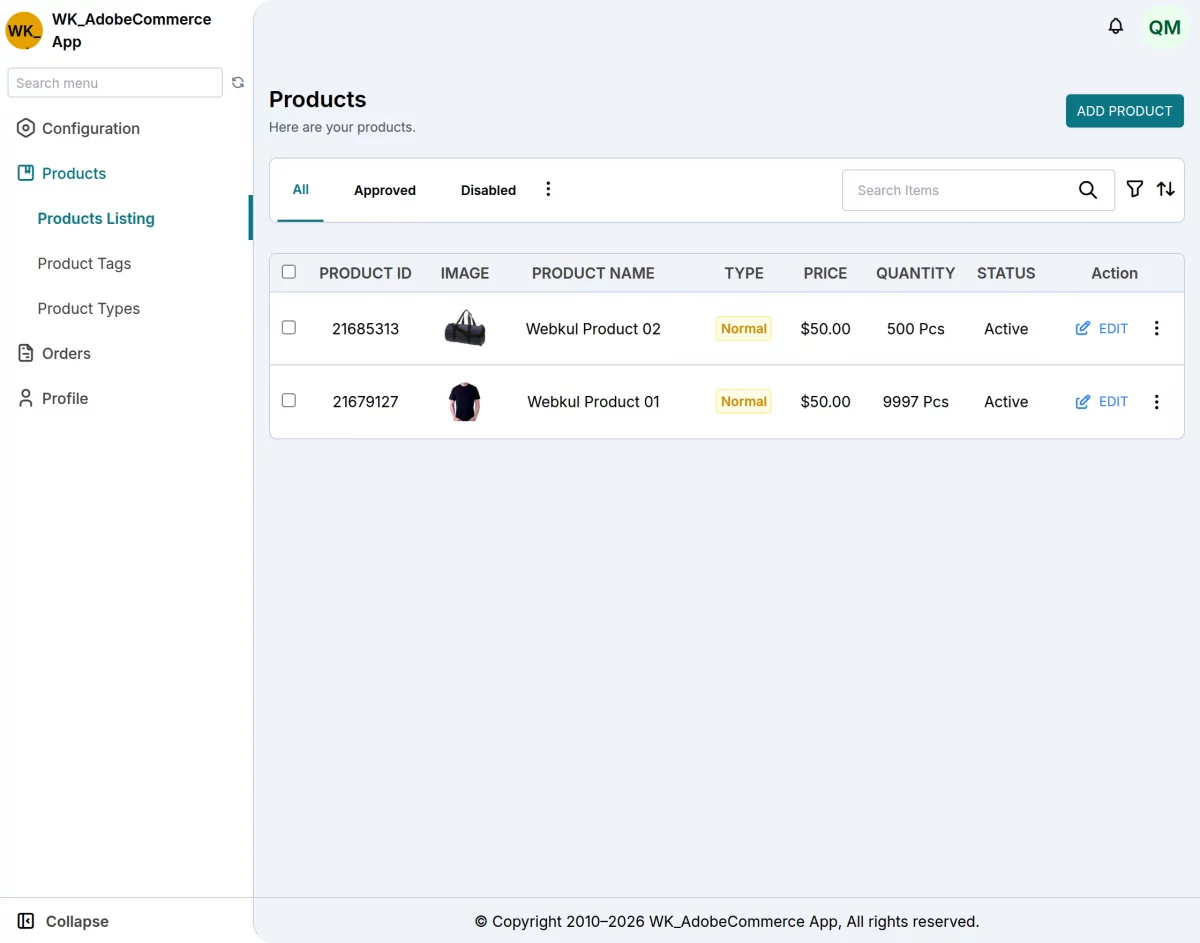Switch to the Disabled tab

coord(488,190)
